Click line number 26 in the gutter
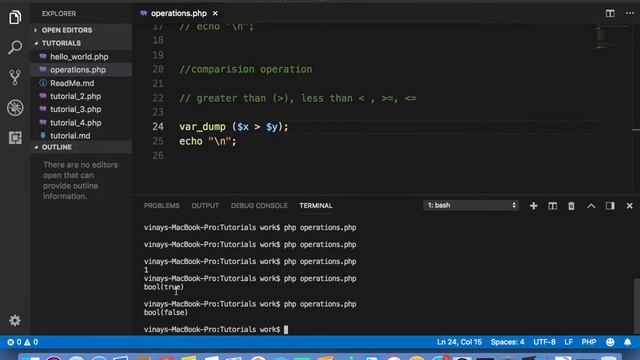The width and height of the screenshot is (640, 360). point(158,156)
